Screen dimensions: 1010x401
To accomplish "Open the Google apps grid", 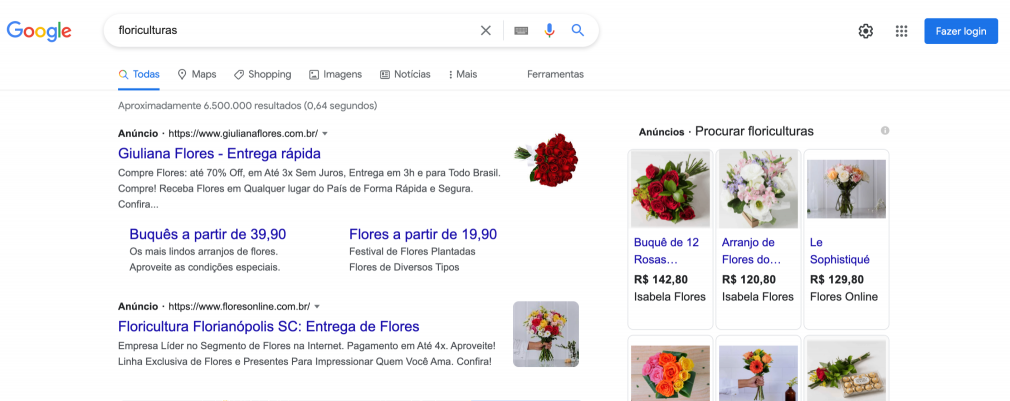I will tap(901, 31).
